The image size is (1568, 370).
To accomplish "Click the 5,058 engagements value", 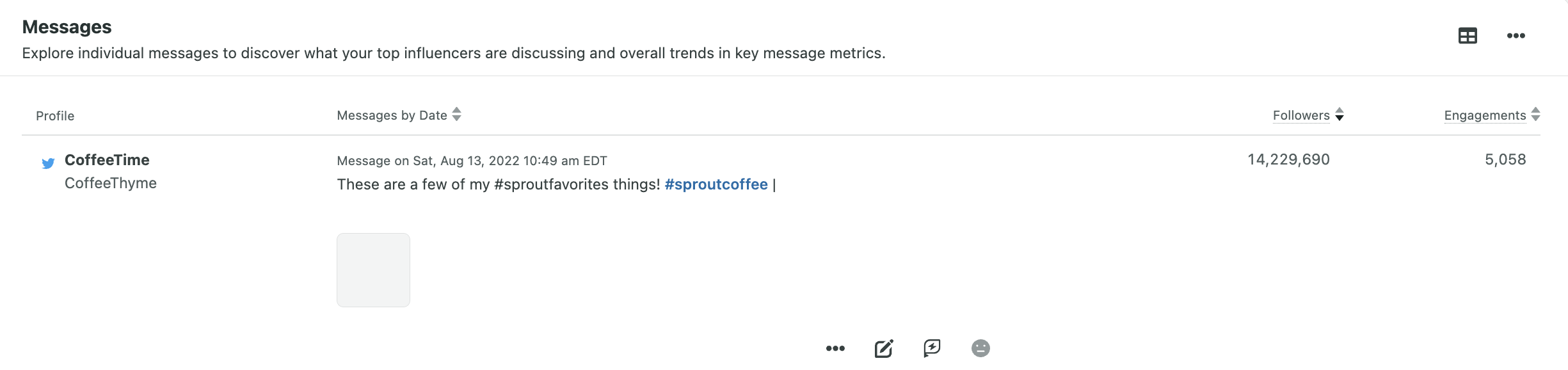I will 1505,159.
